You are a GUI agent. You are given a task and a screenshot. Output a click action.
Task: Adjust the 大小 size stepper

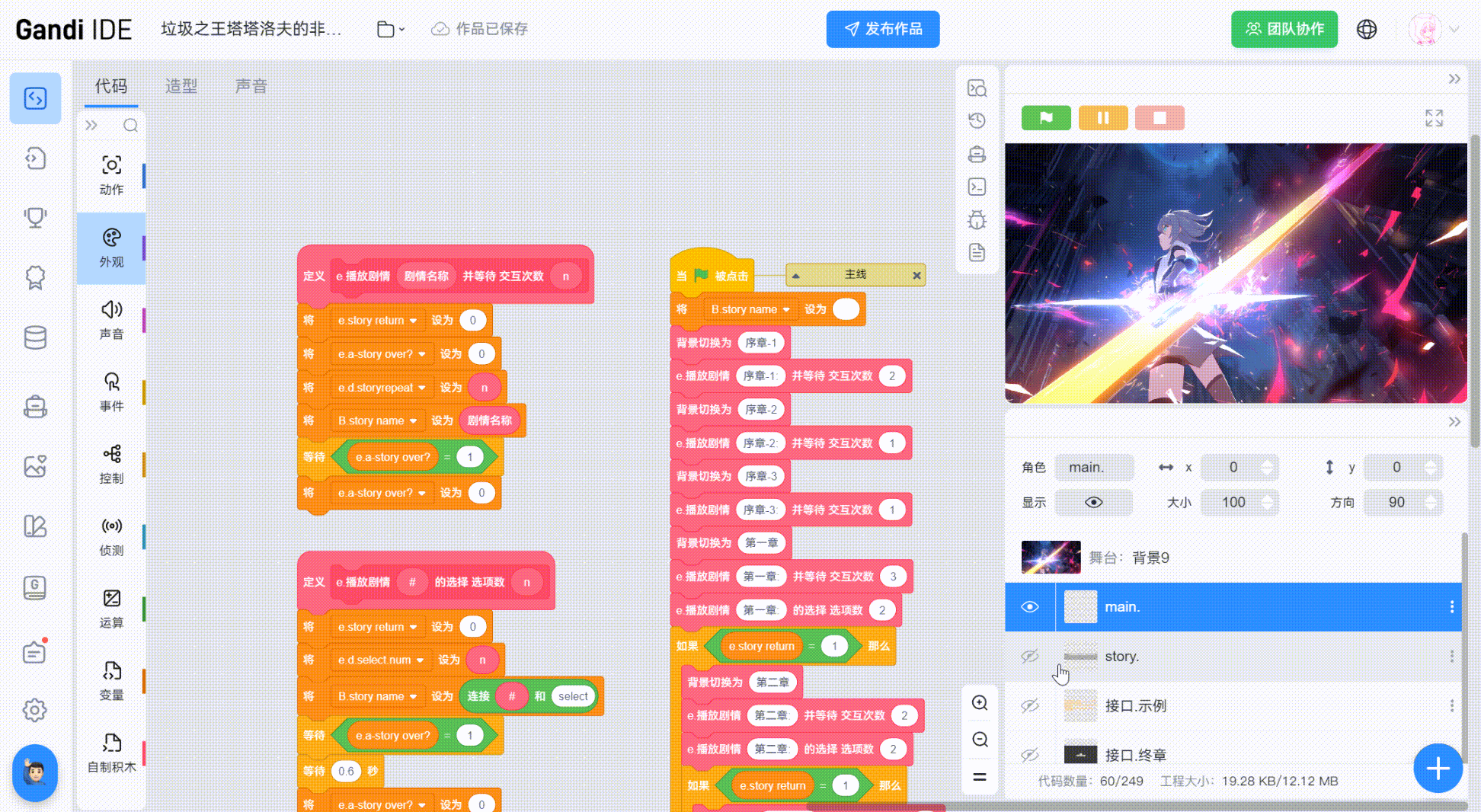point(1267,502)
